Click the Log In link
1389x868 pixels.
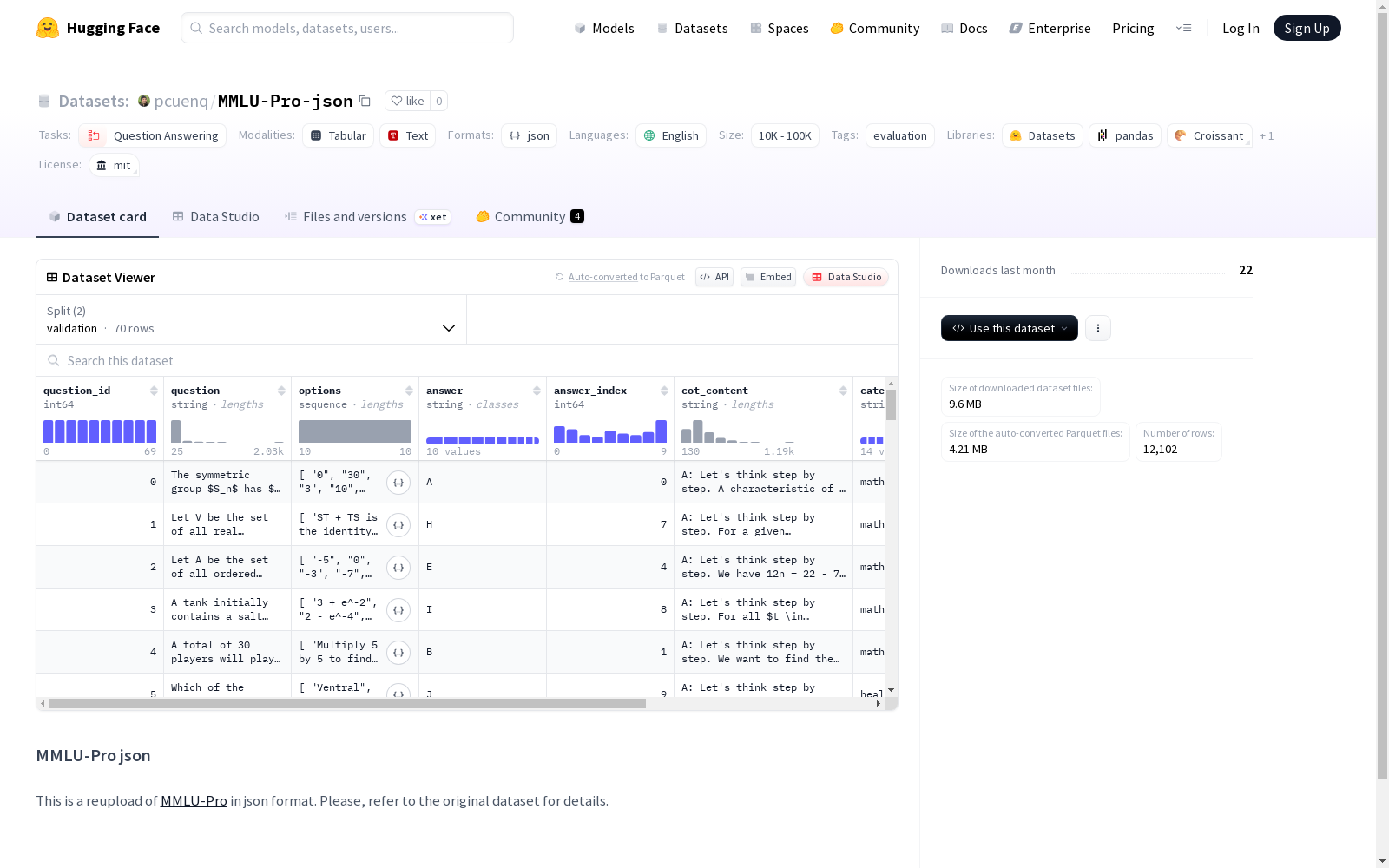point(1241,28)
